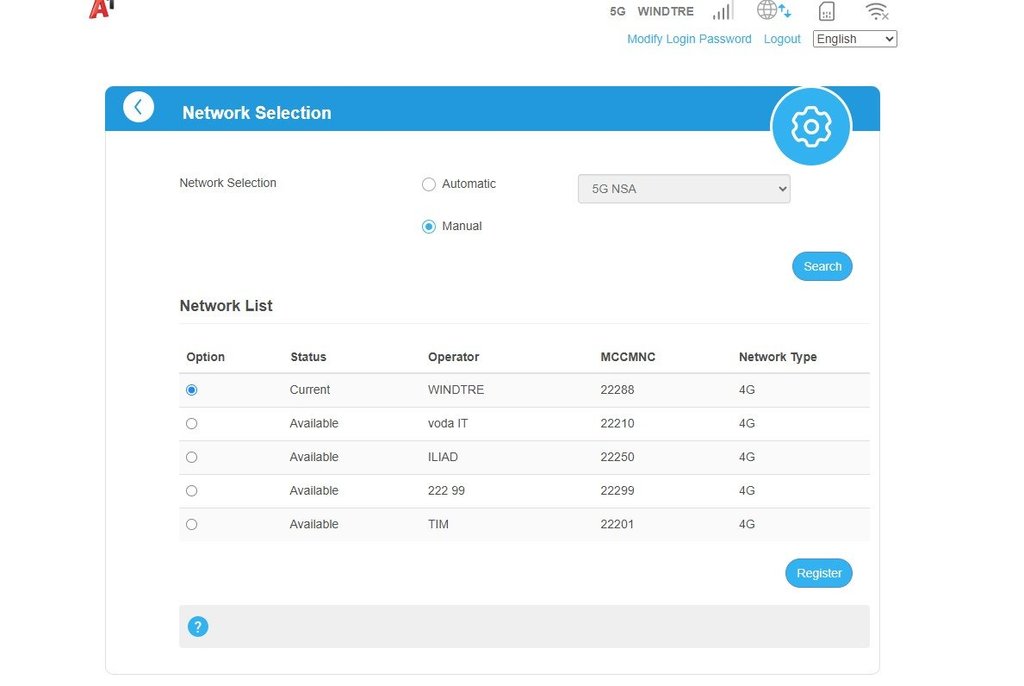This screenshot has width=1024, height=686.
Task: Click the Register button
Action: [x=818, y=573]
